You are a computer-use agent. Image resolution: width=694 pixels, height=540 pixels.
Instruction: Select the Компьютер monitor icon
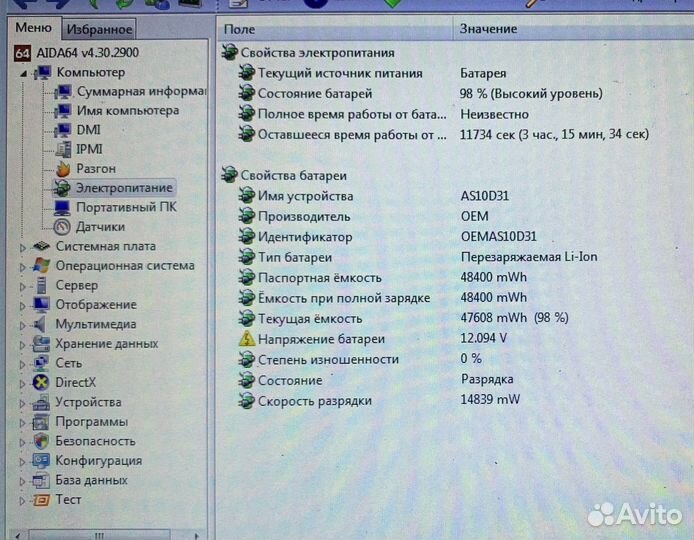pos(43,72)
